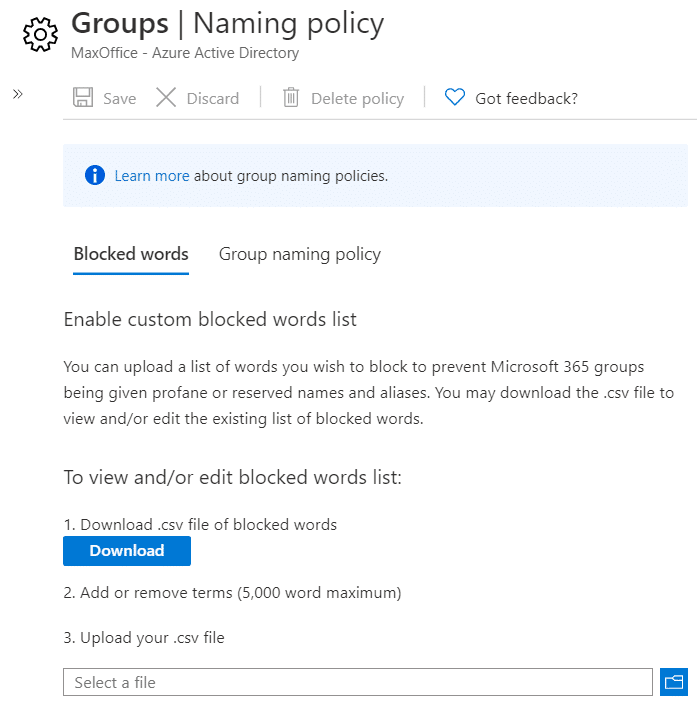This screenshot has height=719, width=697.
Task: Click the MaxOffice - Azure Active Directory subtitle
Action: click(x=185, y=53)
